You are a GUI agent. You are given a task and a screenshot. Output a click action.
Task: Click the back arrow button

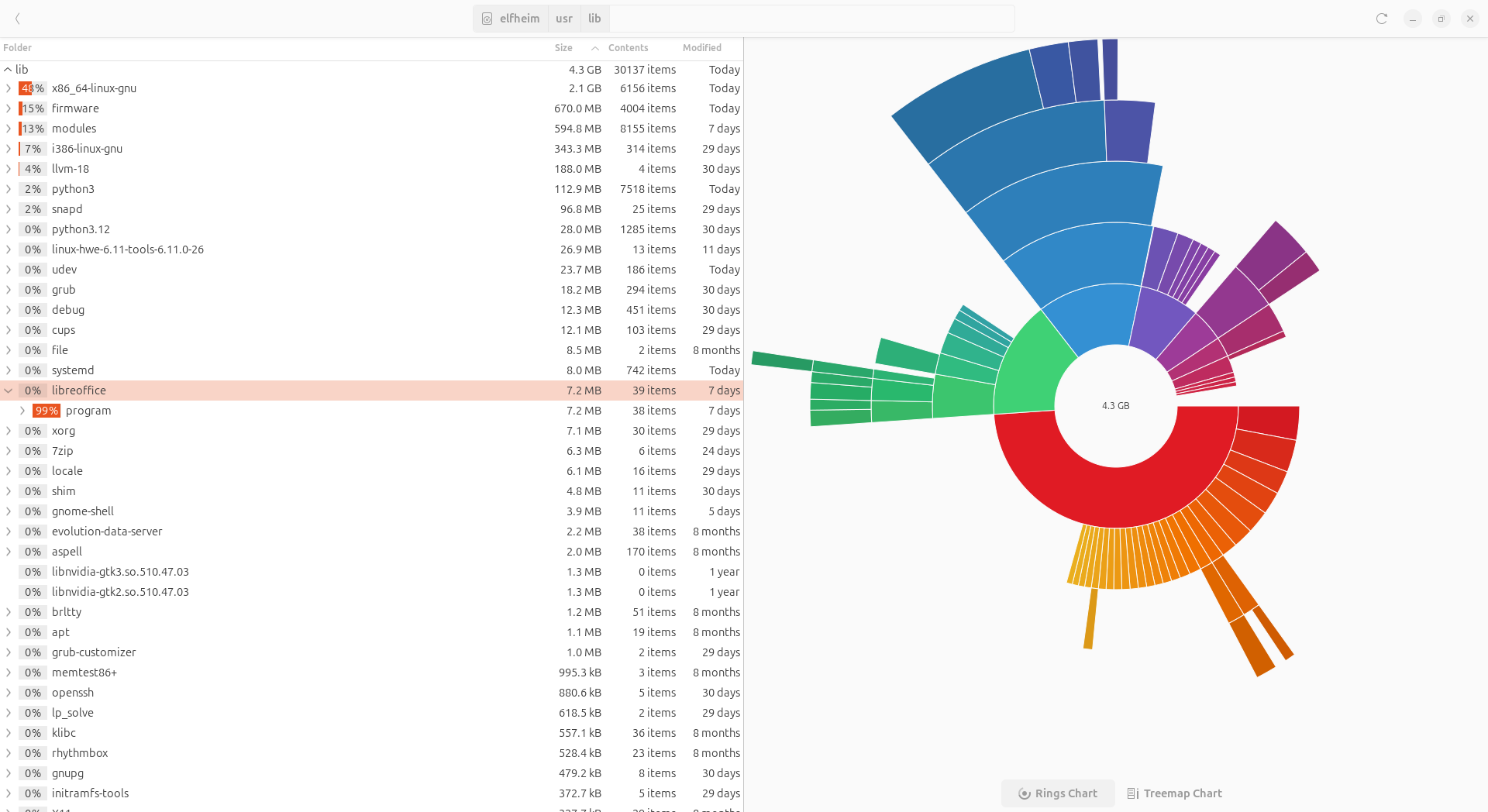click(17, 19)
